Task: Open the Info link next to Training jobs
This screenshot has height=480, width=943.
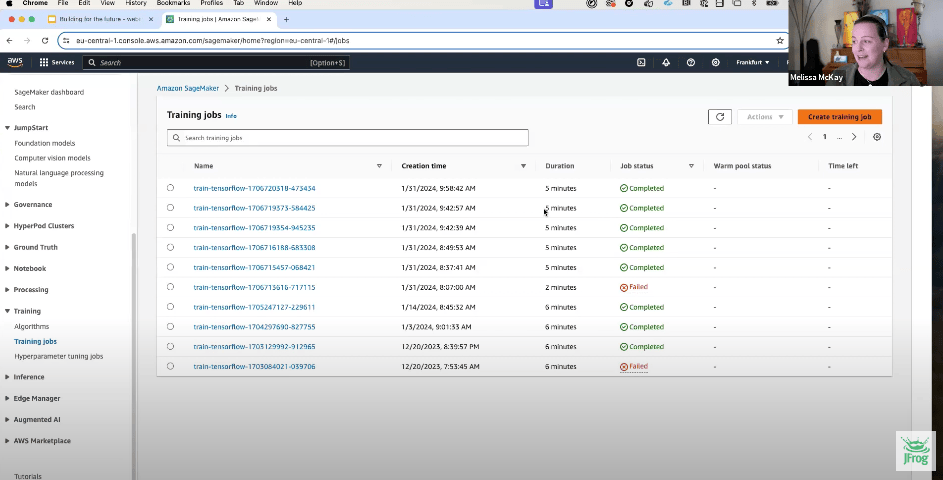Action: (x=231, y=115)
